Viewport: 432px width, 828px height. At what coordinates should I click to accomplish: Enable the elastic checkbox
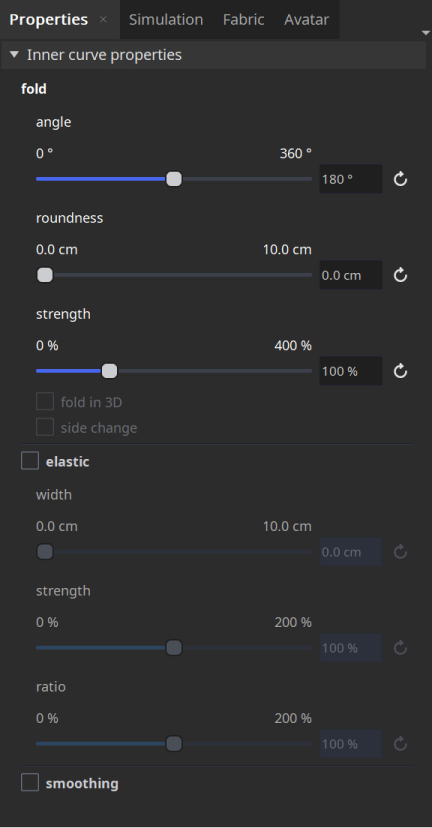30,461
